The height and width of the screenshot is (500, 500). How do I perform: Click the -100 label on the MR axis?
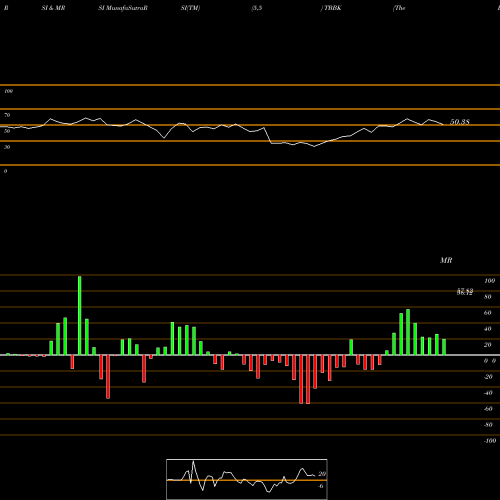pyautogui.click(x=490, y=441)
